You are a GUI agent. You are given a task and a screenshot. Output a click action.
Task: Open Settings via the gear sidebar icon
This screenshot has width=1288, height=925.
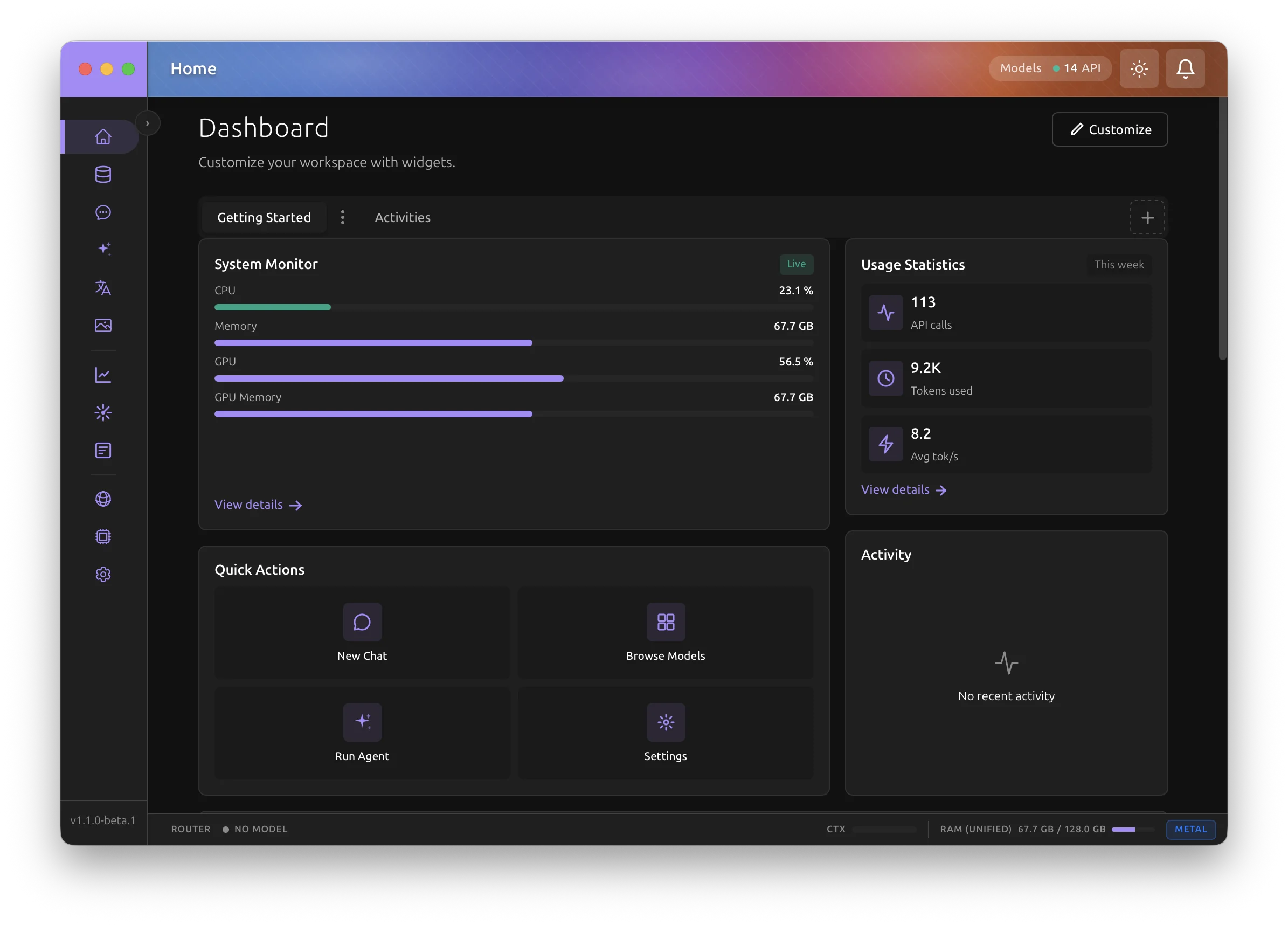coord(103,574)
